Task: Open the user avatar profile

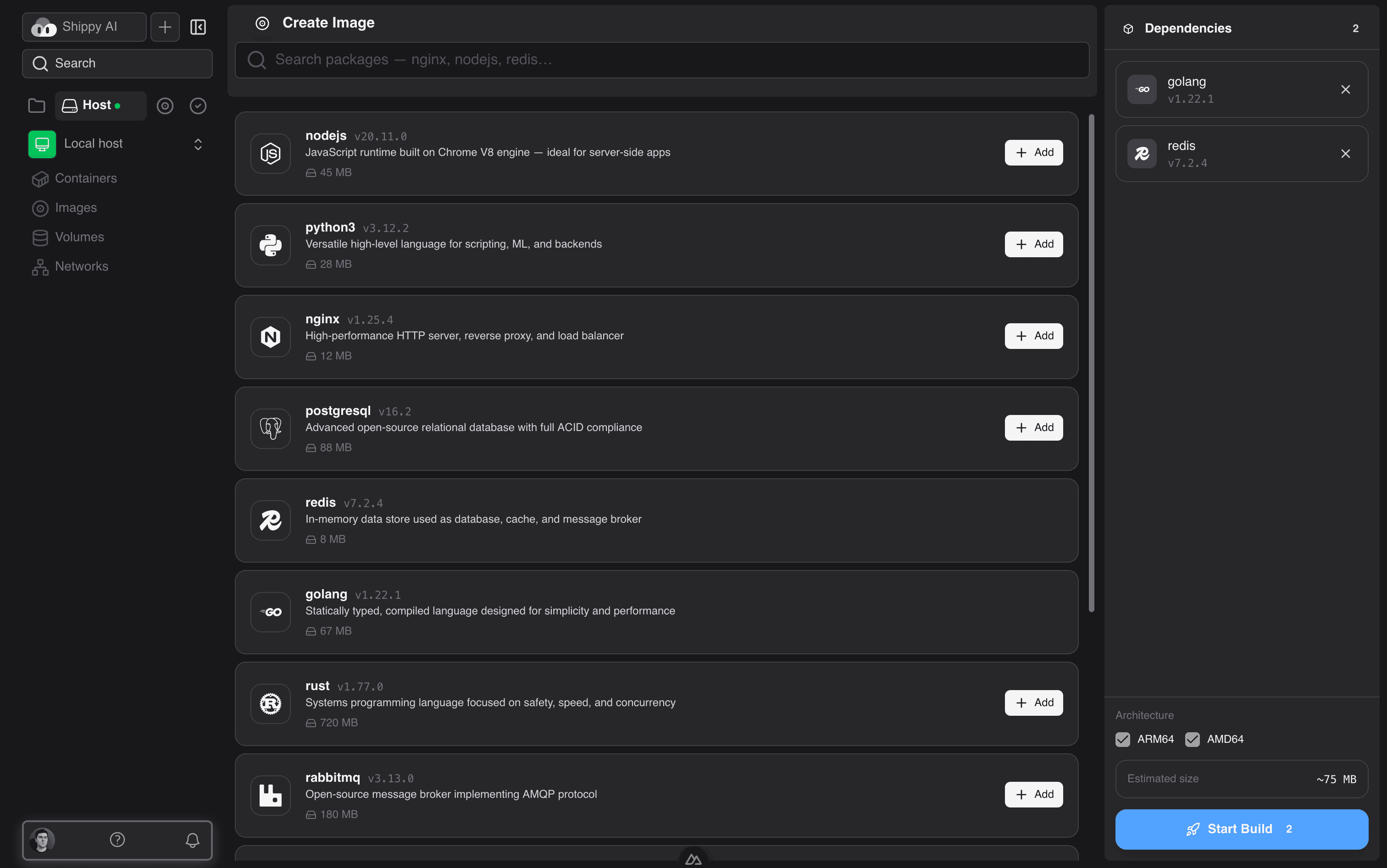Action: pos(42,840)
